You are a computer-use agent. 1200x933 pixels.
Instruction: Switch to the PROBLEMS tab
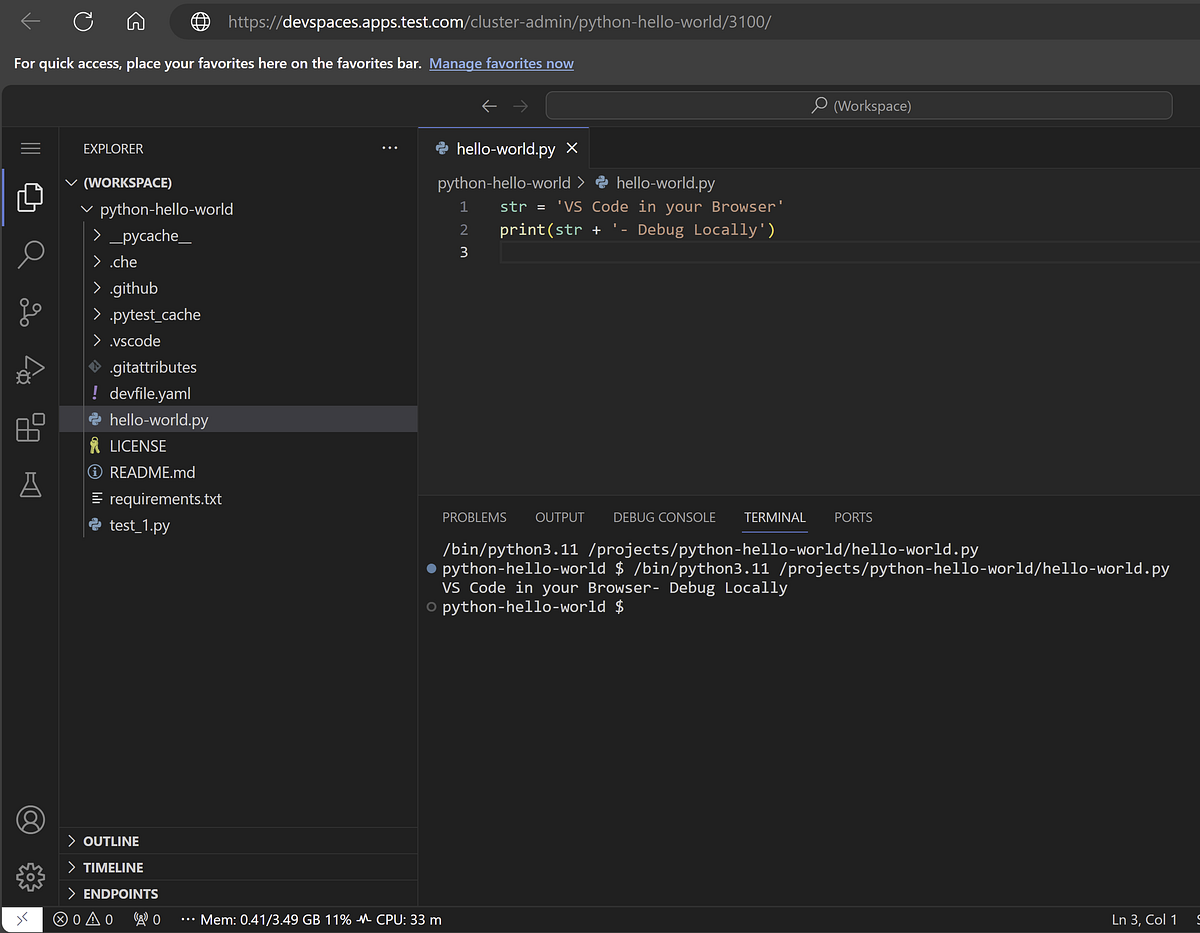point(474,517)
